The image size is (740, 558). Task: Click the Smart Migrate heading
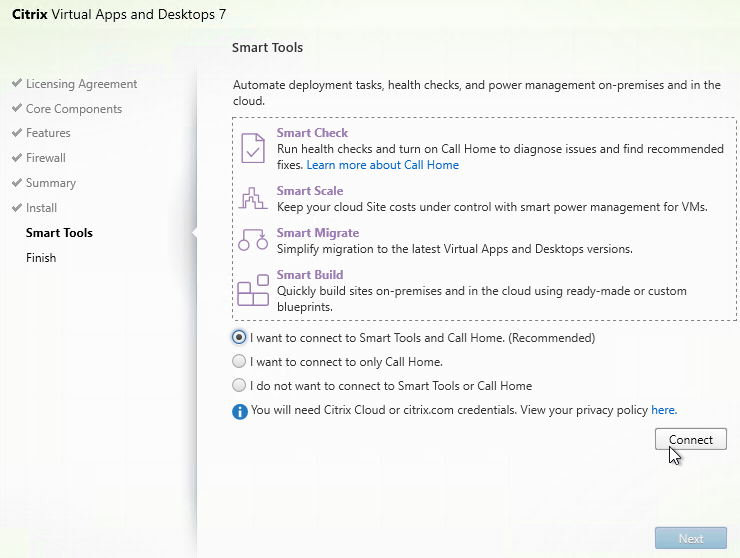[x=318, y=233]
